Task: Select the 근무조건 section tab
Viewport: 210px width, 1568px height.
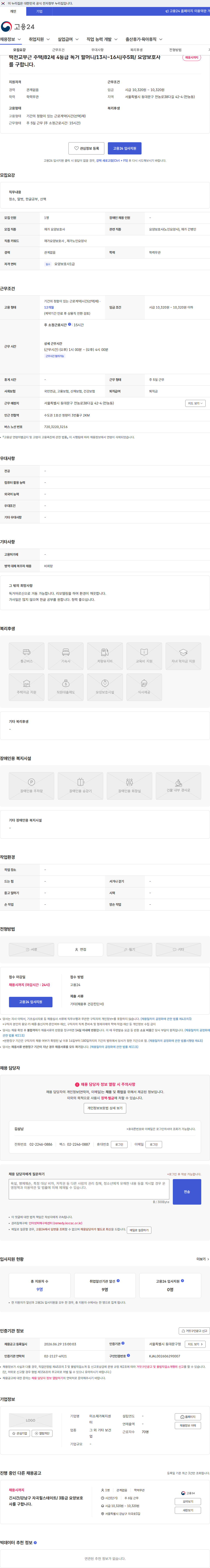Action: tap(58, 50)
